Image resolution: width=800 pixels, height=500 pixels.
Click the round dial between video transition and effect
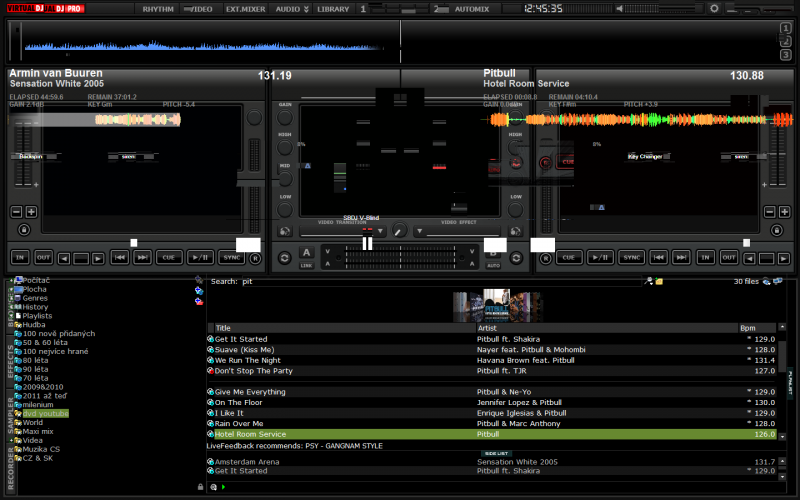point(399,231)
